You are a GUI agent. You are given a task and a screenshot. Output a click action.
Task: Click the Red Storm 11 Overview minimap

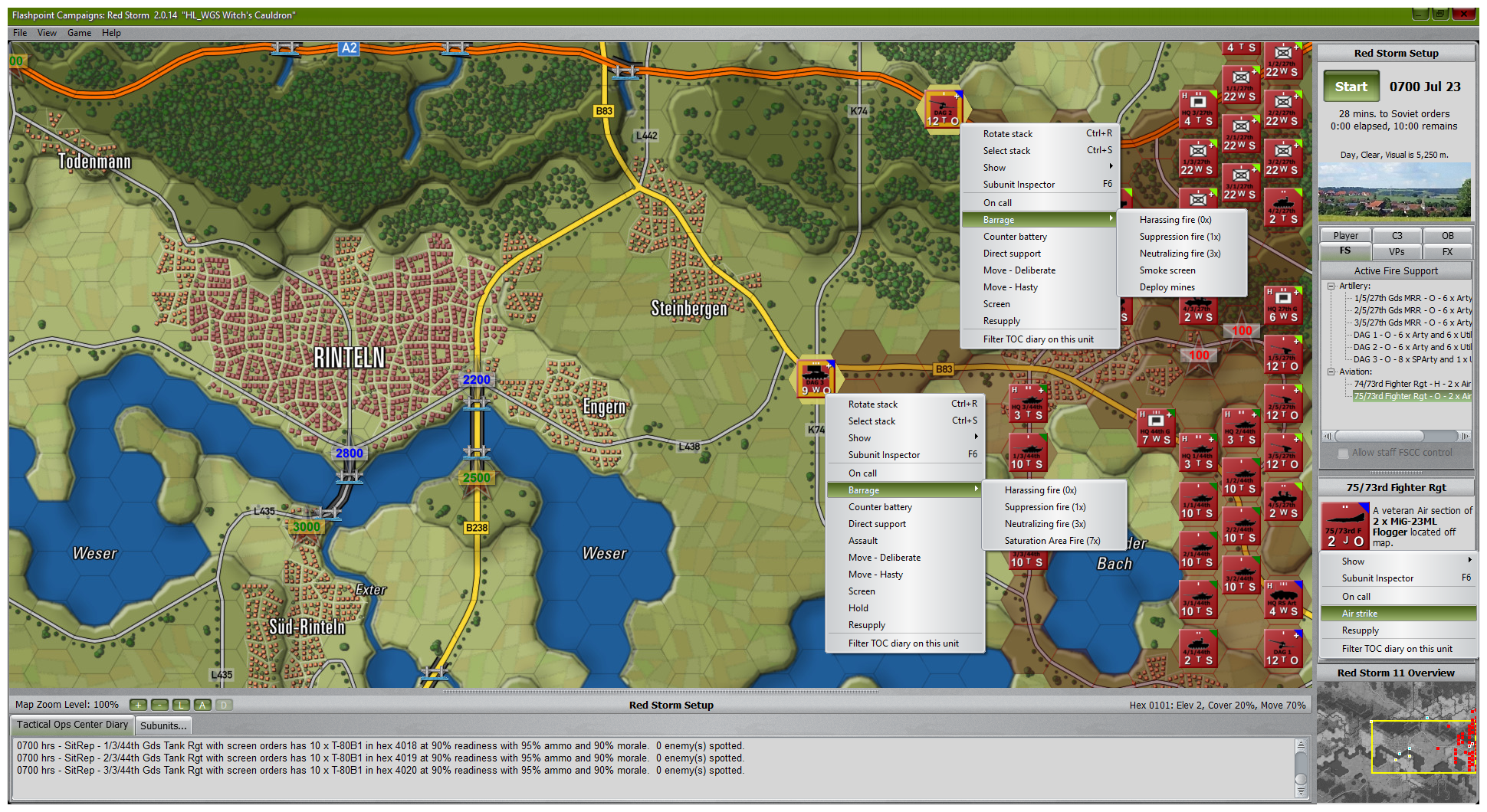click(x=1397, y=742)
